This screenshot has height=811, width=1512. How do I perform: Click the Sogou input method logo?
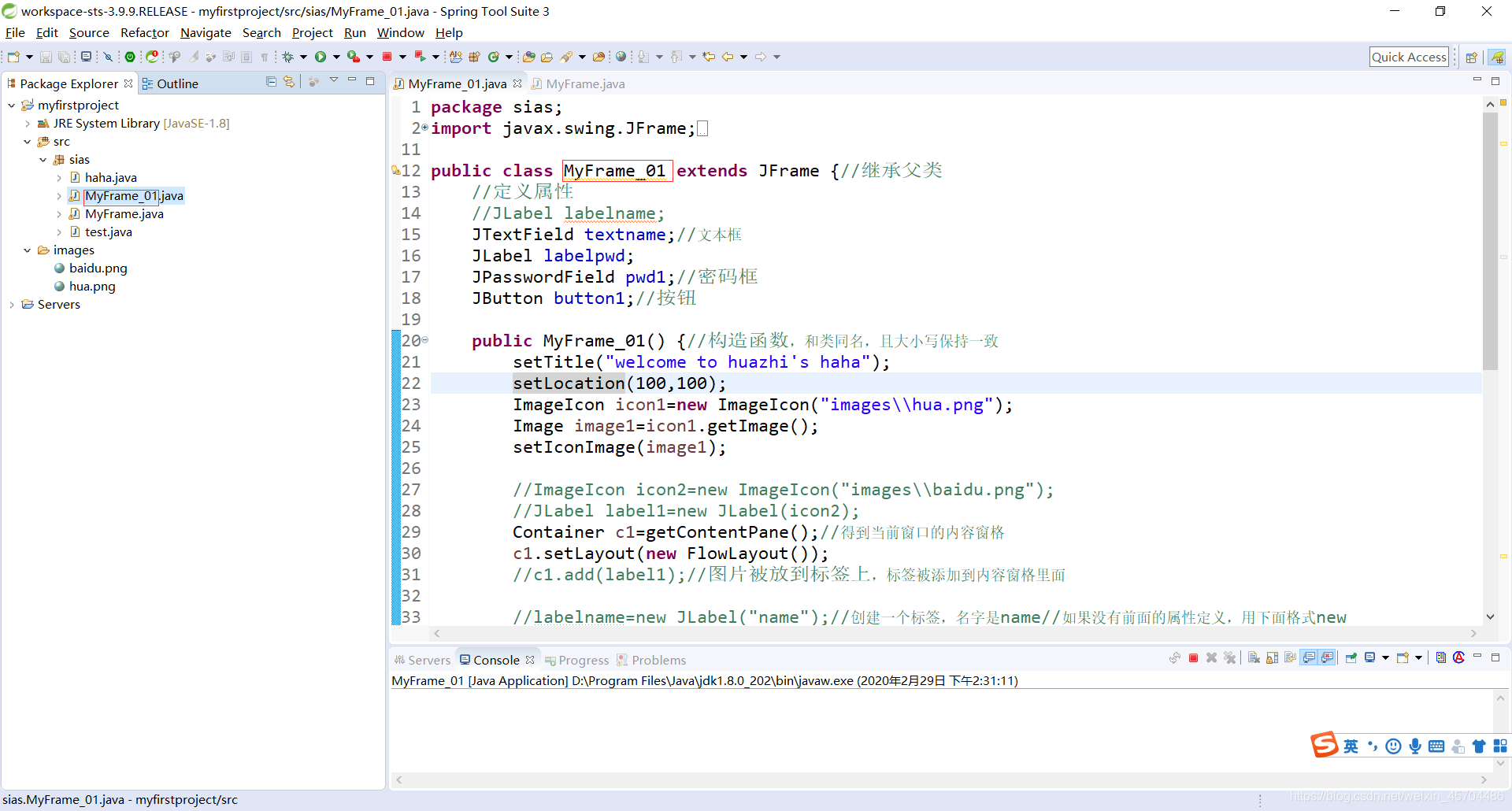coord(1324,744)
